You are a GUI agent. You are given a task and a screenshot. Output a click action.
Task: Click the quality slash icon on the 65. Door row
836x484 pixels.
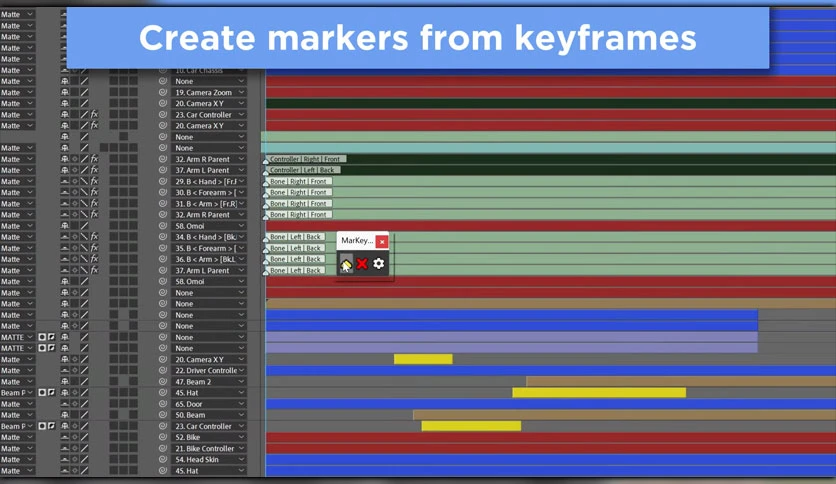84,404
